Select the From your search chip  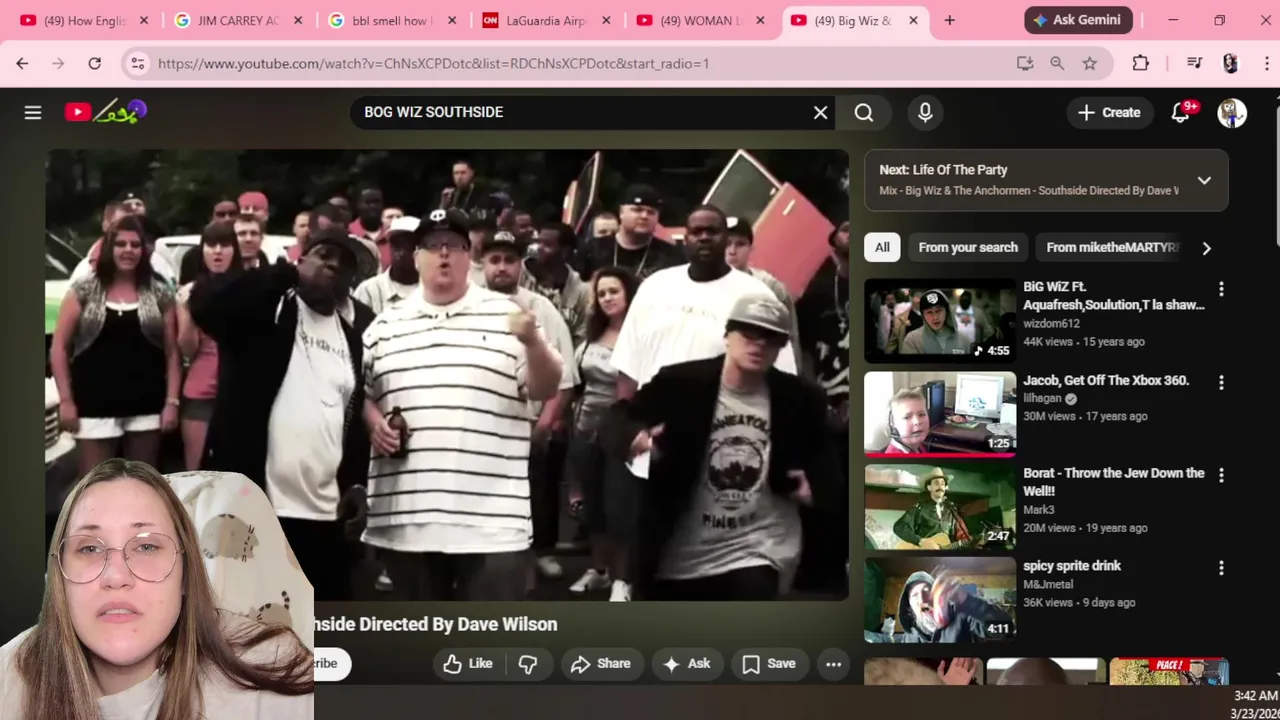point(968,247)
